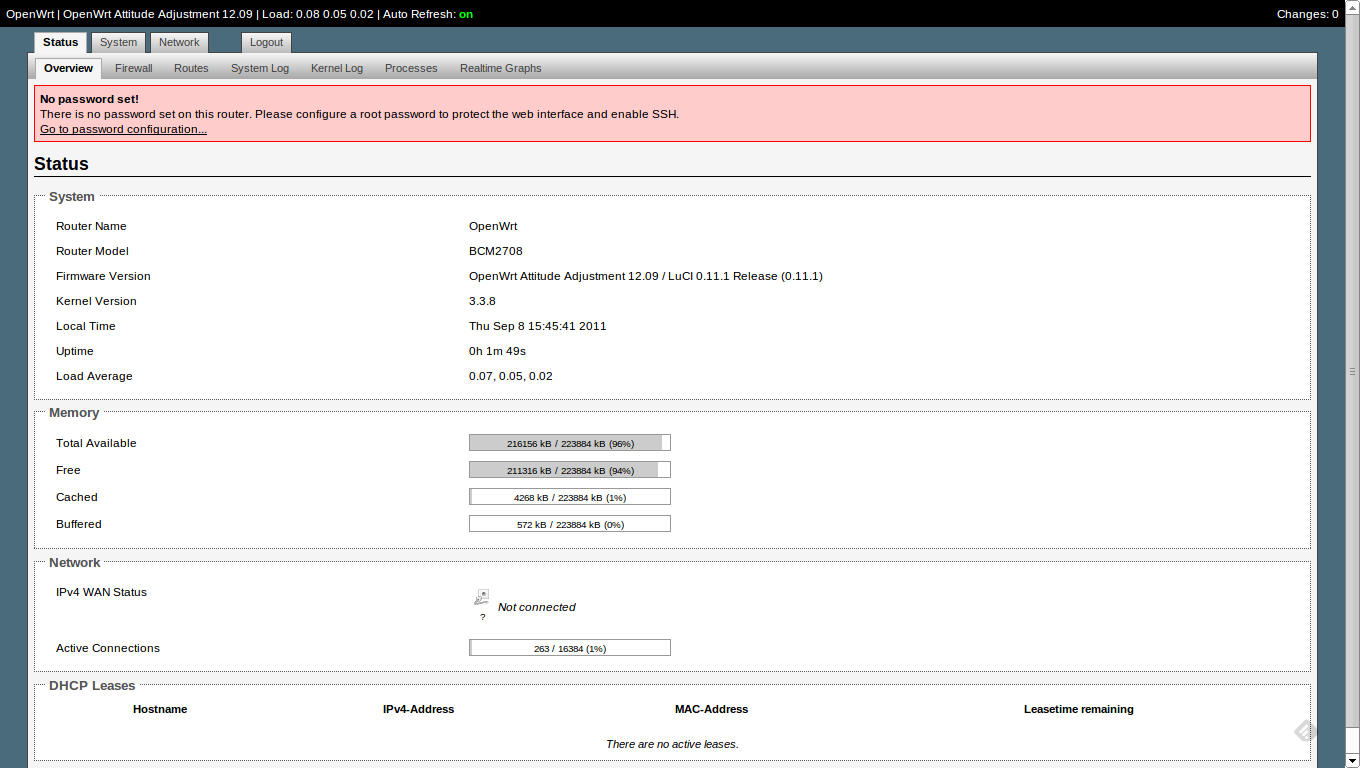Click the uptime value '0h 1m 49s'
Image resolution: width=1360 pixels, height=768 pixels.
click(497, 351)
